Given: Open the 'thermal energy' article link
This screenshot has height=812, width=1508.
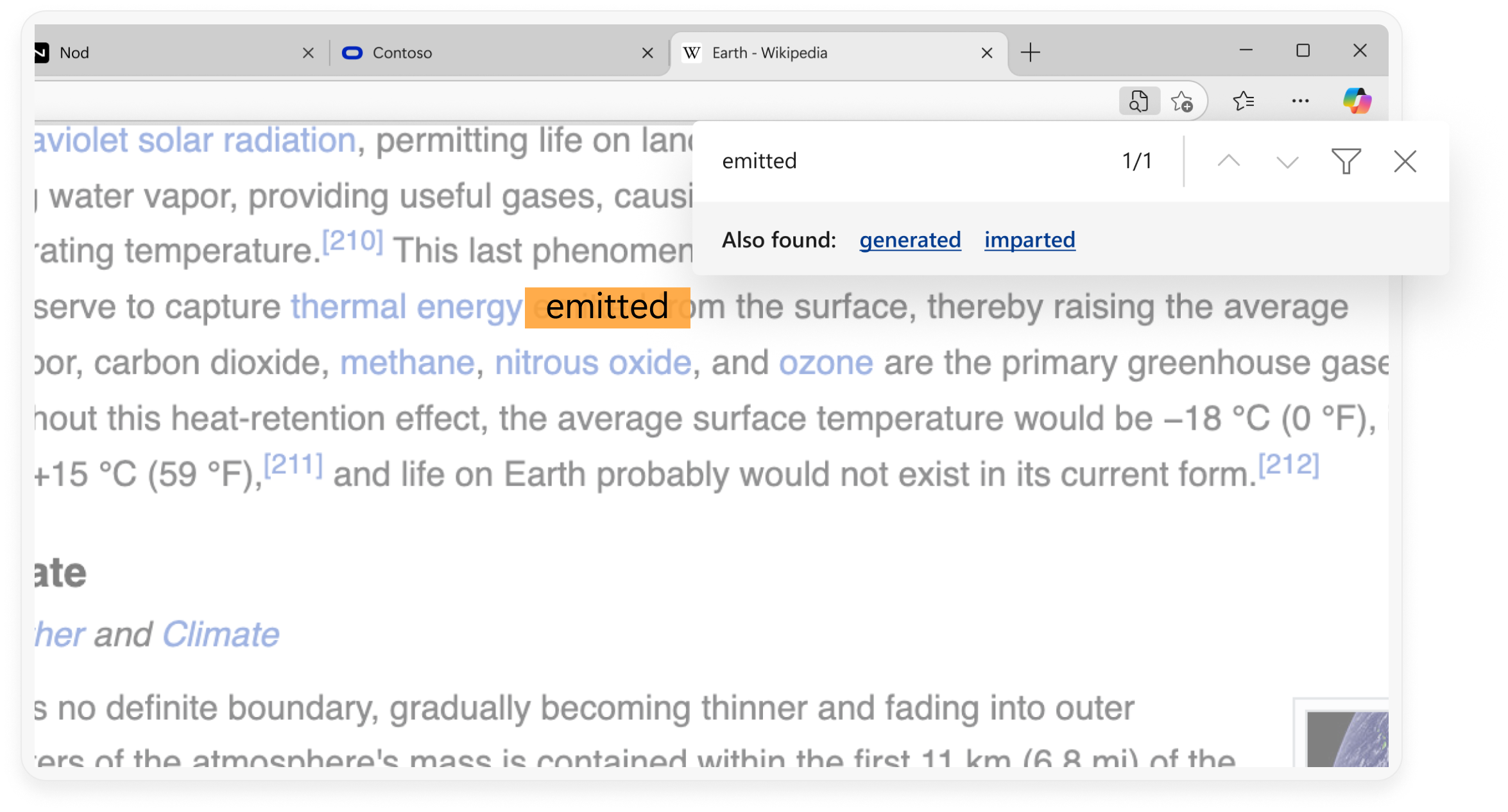Looking at the screenshot, I should tap(406, 307).
